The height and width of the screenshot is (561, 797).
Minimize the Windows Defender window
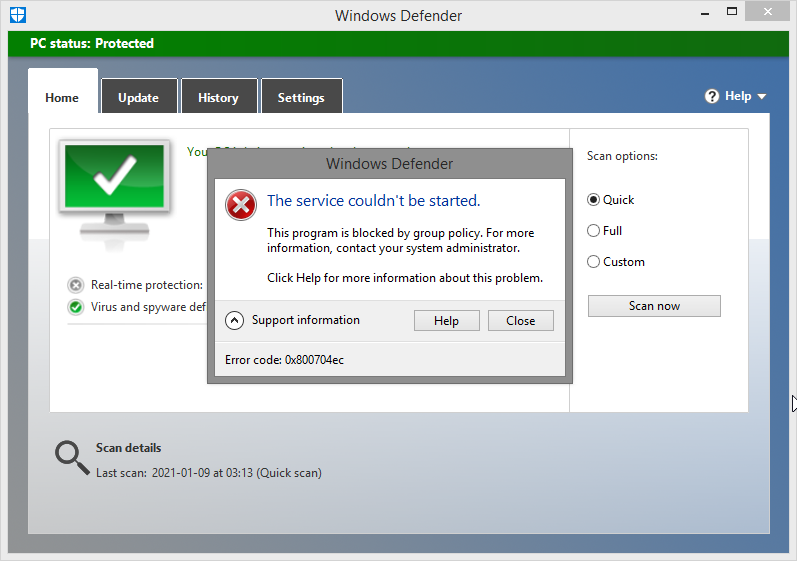(x=704, y=12)
